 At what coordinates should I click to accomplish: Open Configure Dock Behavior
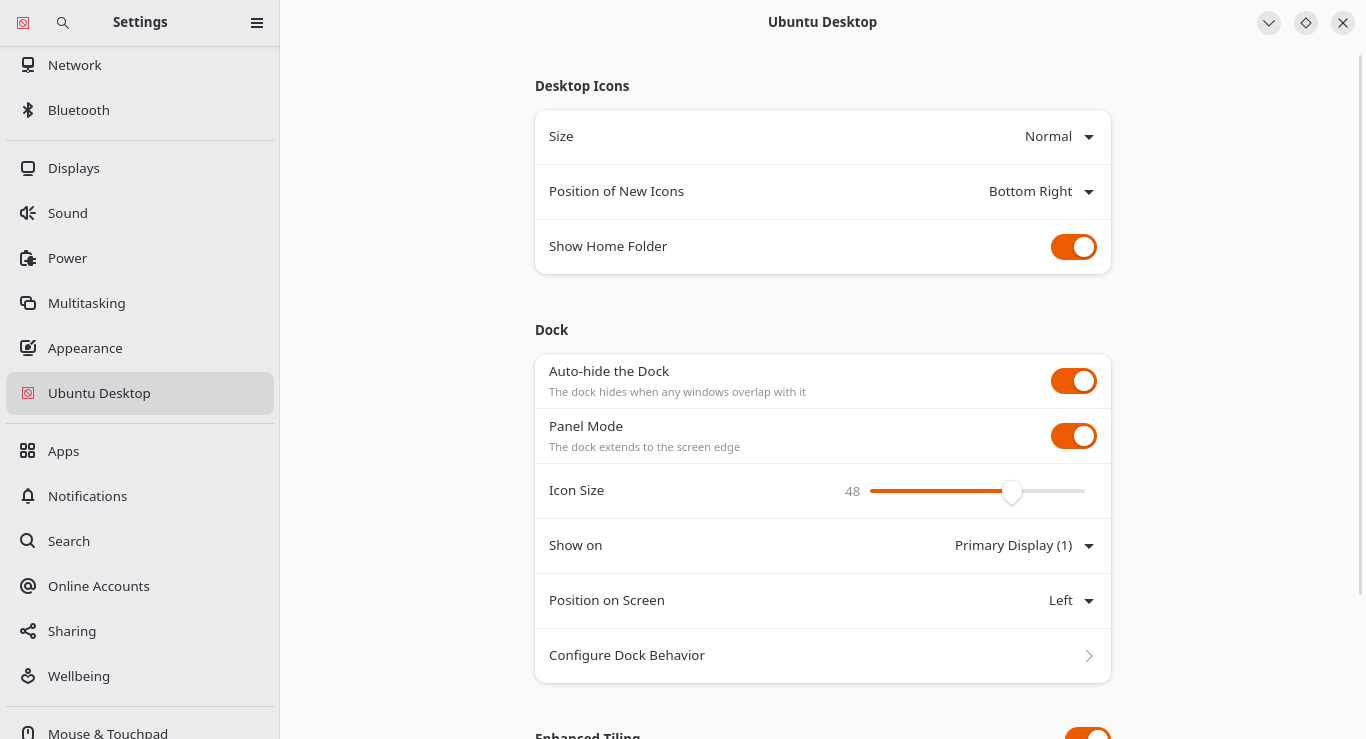[x=823, y=656]
